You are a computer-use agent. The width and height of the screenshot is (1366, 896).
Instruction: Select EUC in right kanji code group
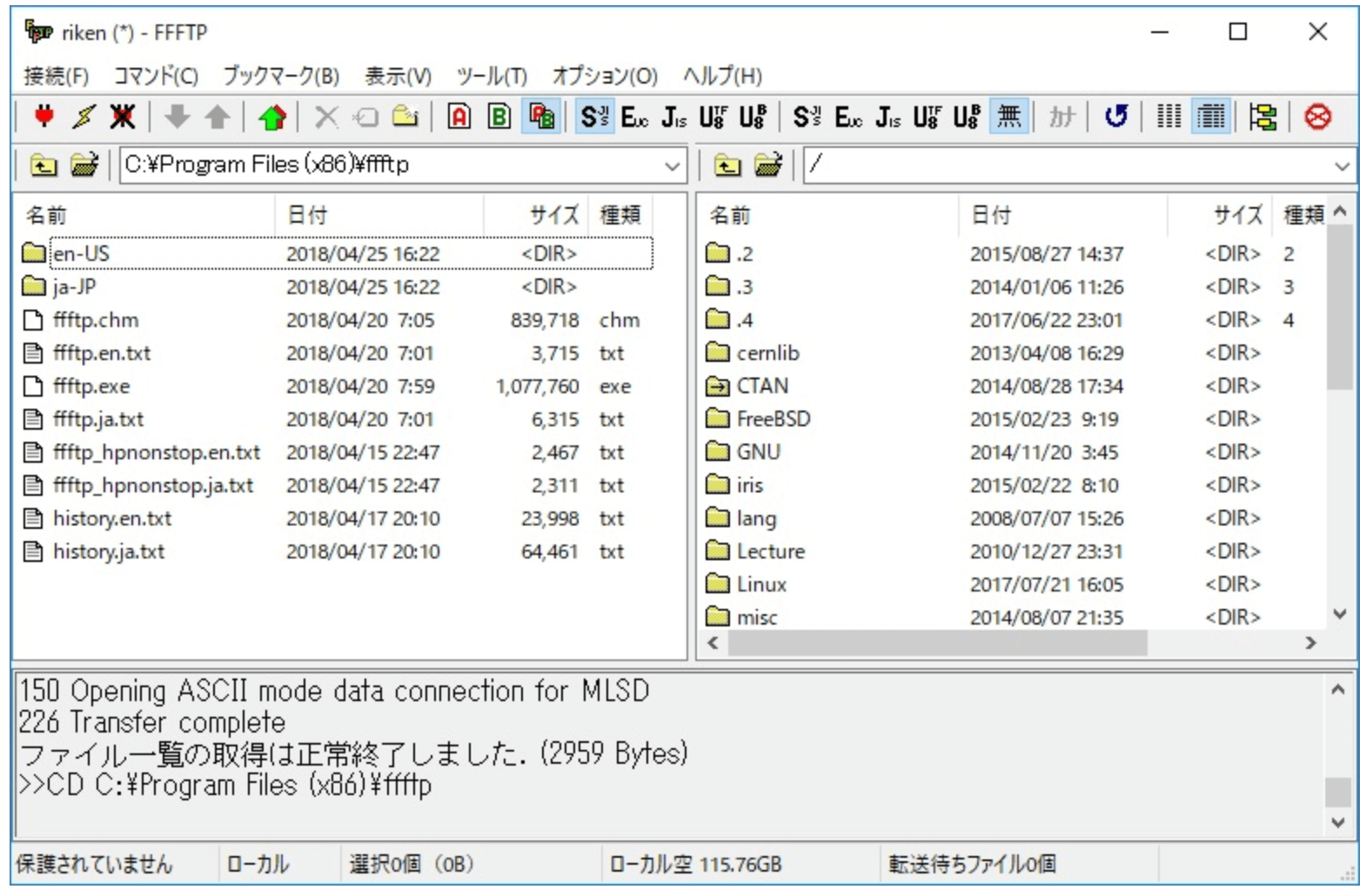[x=848, y=117]
